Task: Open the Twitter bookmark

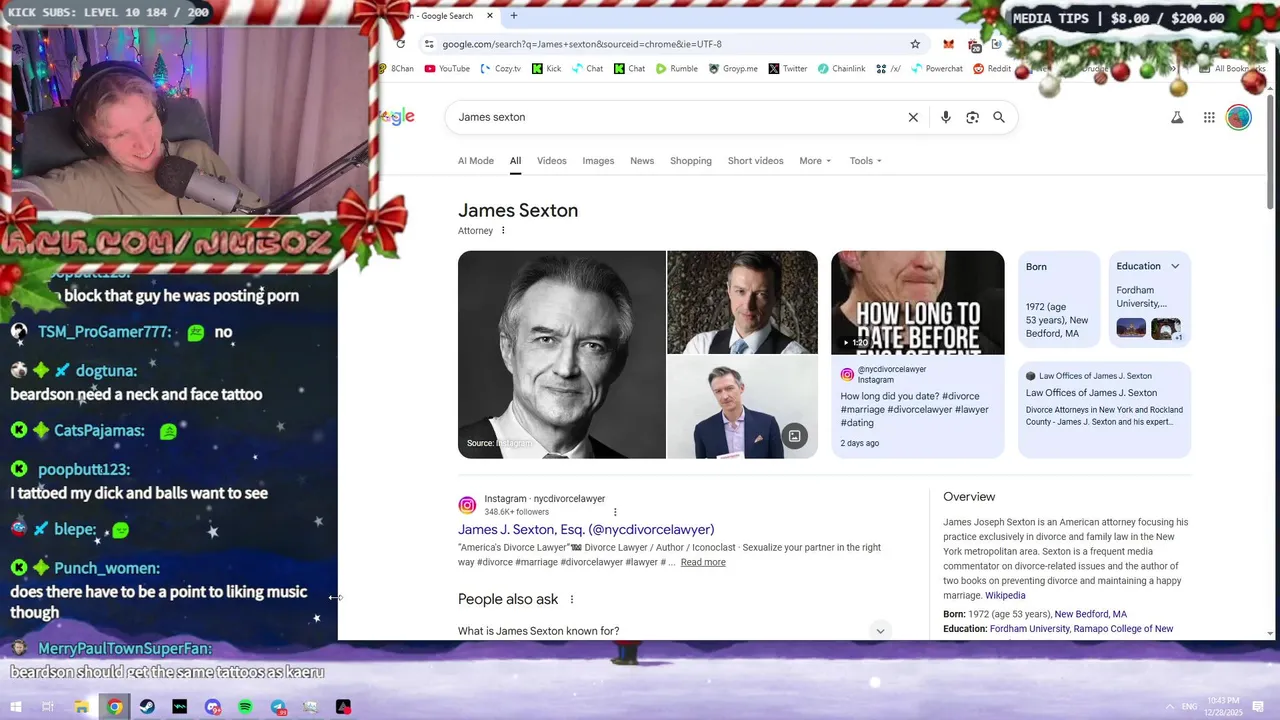Action: coord(788,69)
